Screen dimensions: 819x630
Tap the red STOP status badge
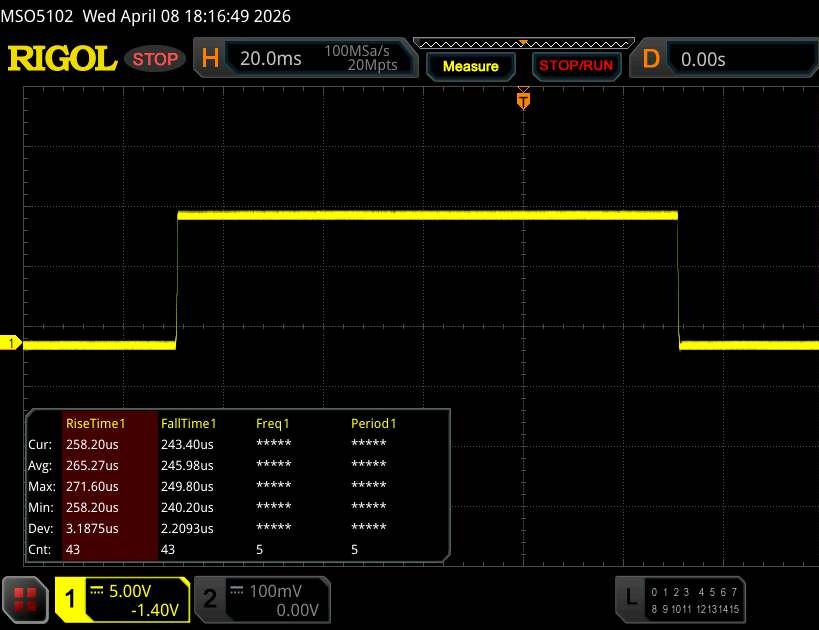[155, 59]
